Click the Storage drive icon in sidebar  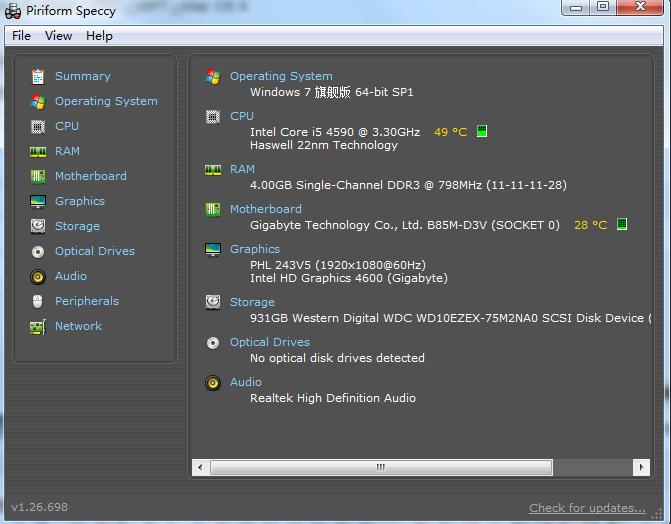pyautogui.click(x=38, y=227)
